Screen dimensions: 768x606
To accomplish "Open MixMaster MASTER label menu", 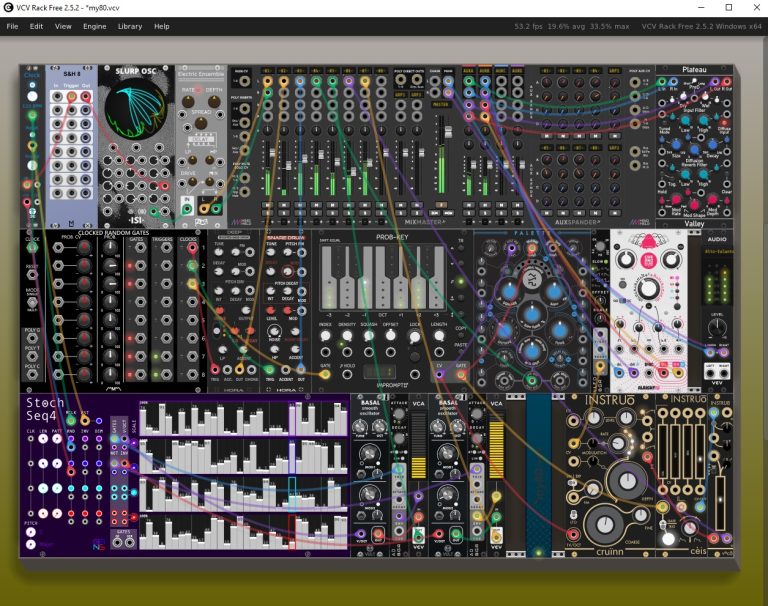I will pyautogui.click(x=441, y=105).
